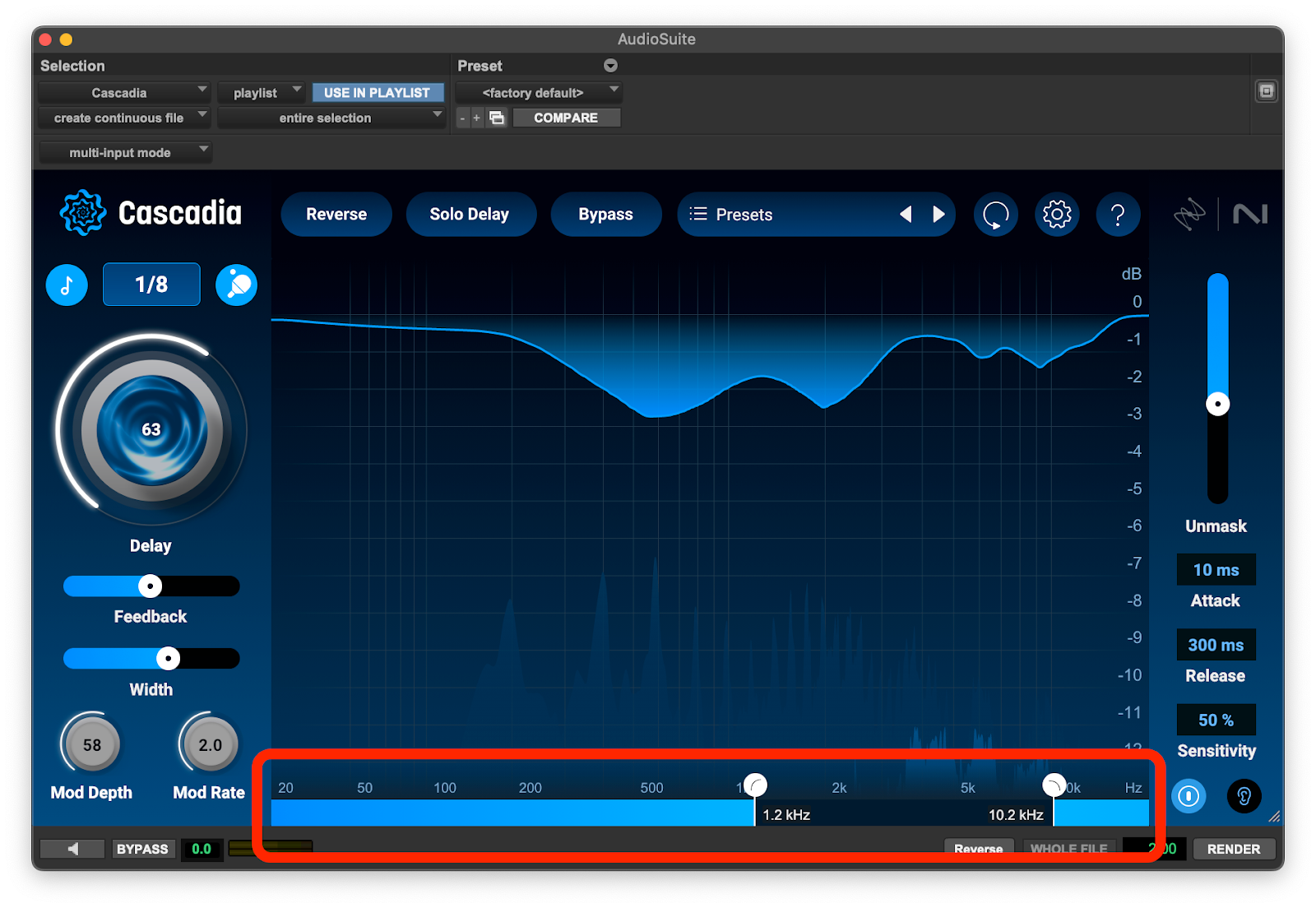Click the AudioSuite Reverse button

[979, 849]
